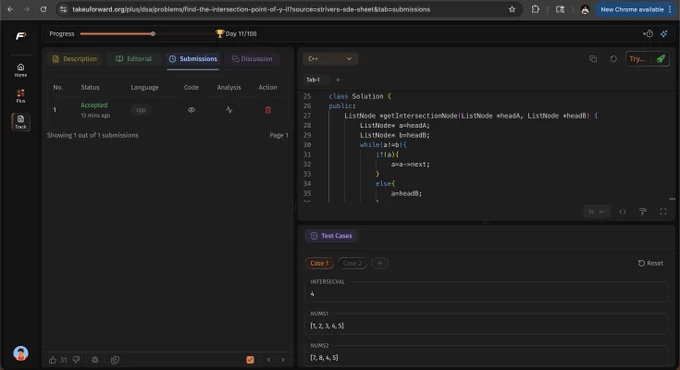Go to Home in the sidebar

coord(20,70)
